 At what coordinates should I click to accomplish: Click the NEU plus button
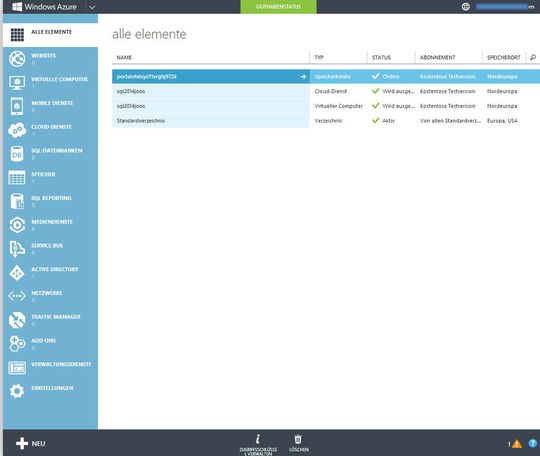[31, 444]
